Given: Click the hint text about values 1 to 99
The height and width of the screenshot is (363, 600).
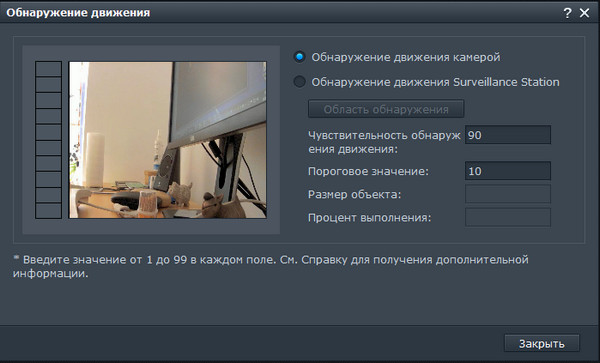Looking at the screenshot, I should (x=271, y=266).
